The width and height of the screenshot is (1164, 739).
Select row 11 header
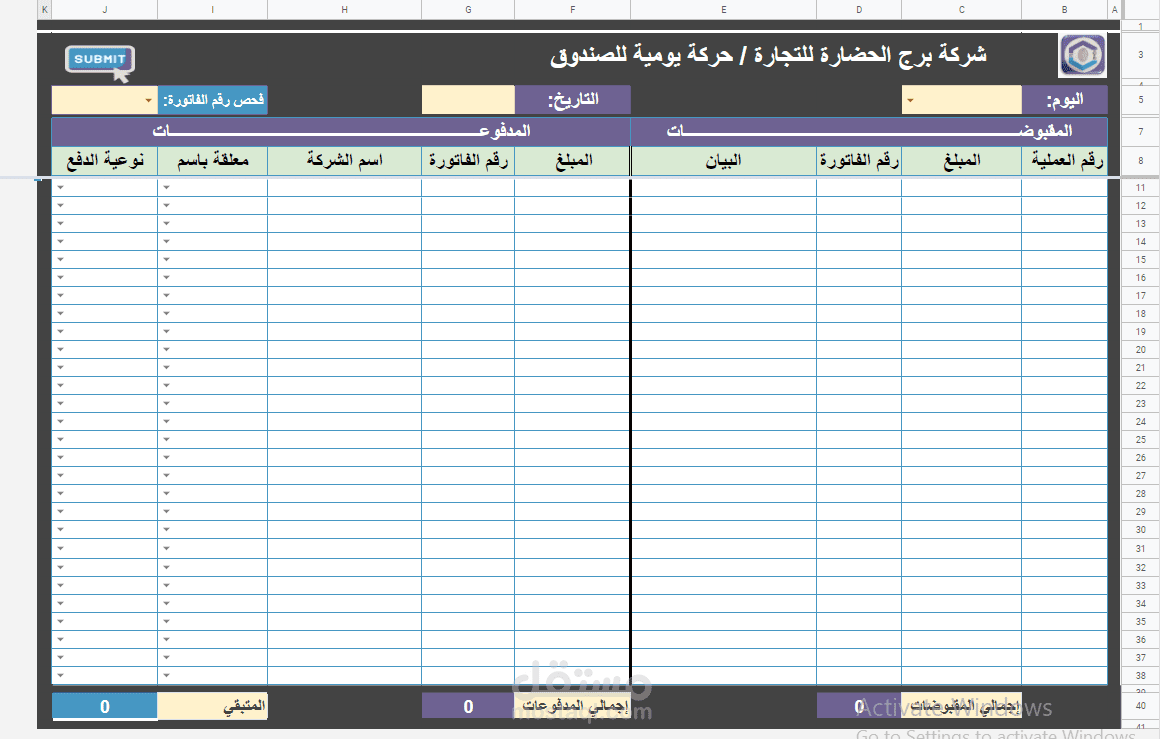coord(1141,187)
